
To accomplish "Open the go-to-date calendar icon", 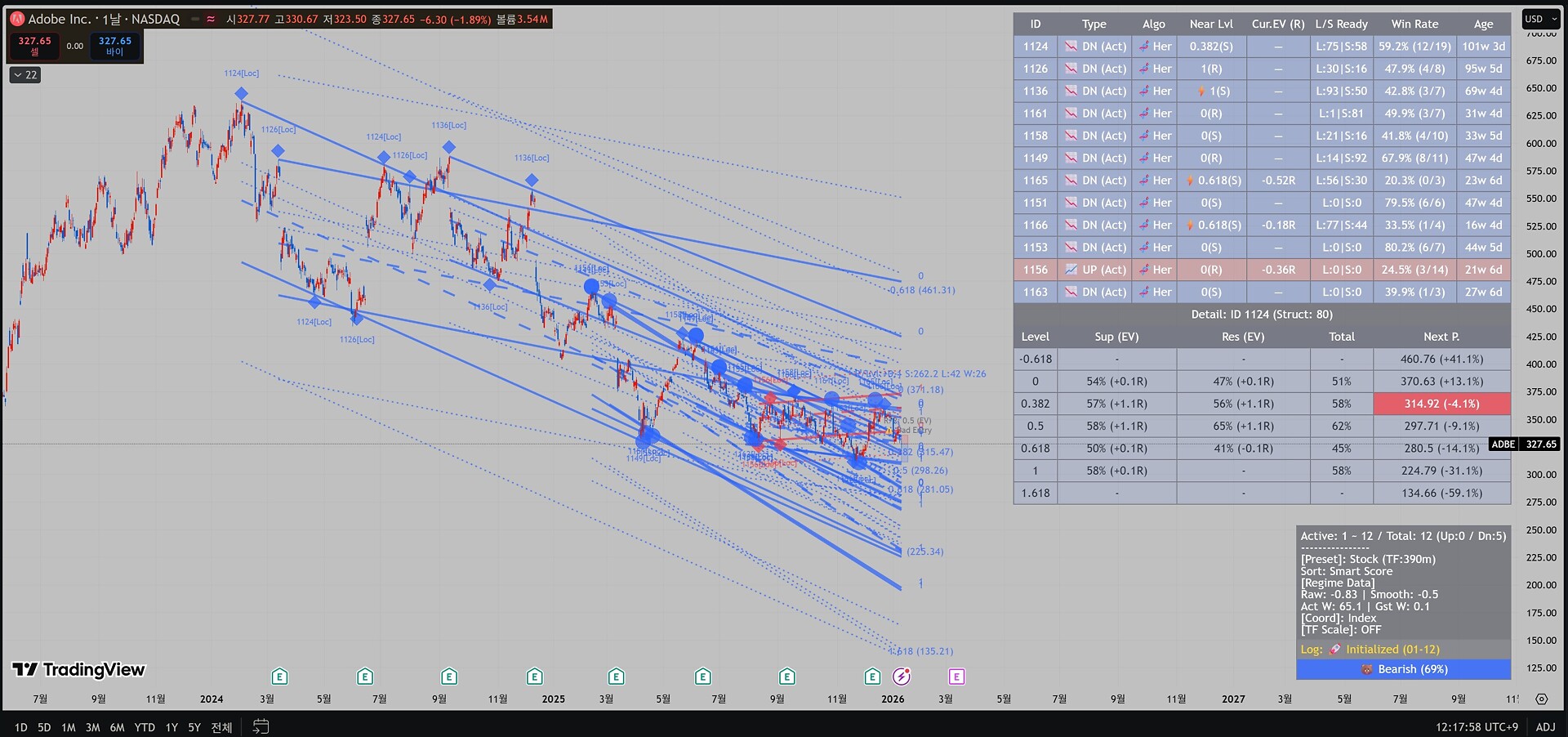I will (261, 726).
